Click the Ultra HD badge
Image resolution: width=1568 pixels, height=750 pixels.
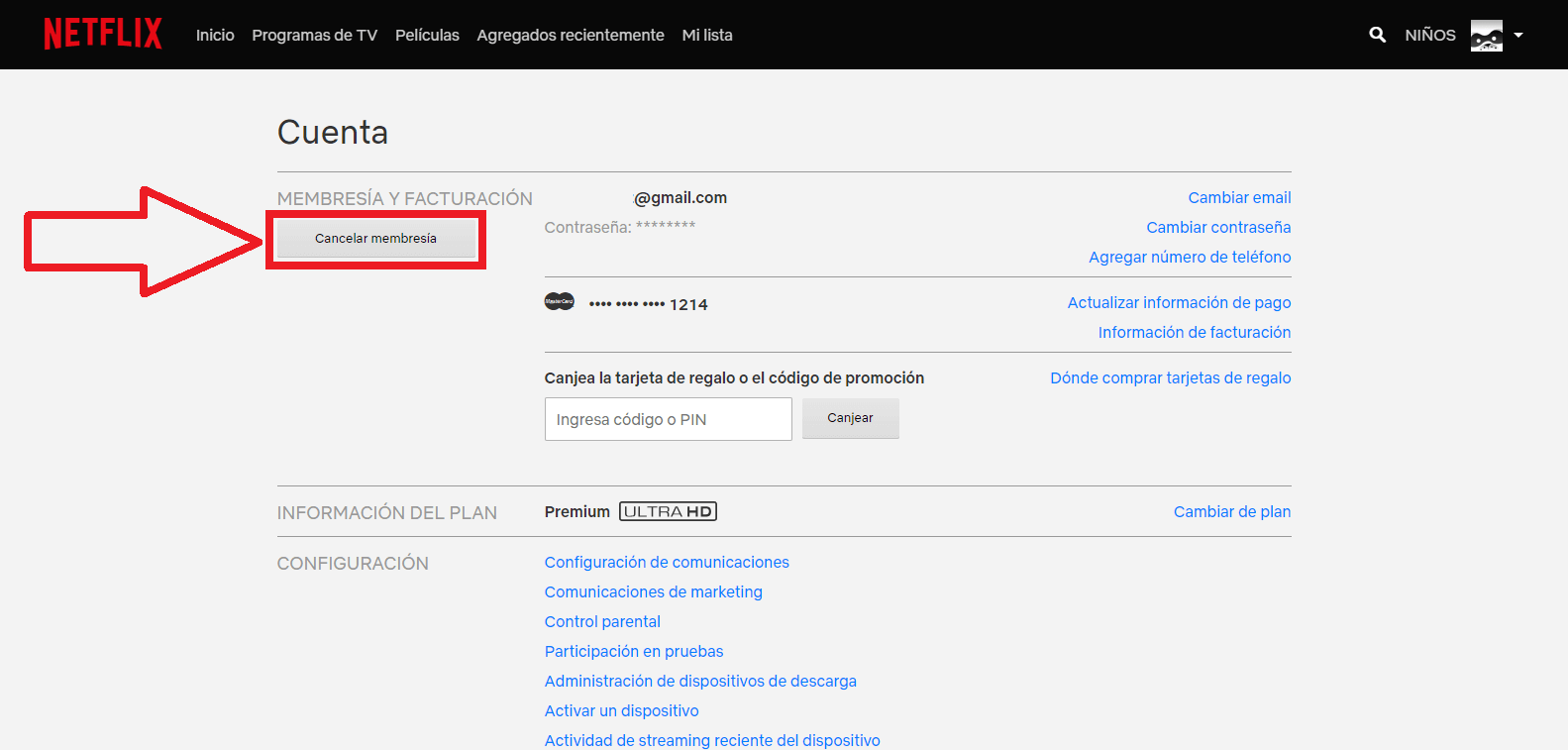coord(668,511)
